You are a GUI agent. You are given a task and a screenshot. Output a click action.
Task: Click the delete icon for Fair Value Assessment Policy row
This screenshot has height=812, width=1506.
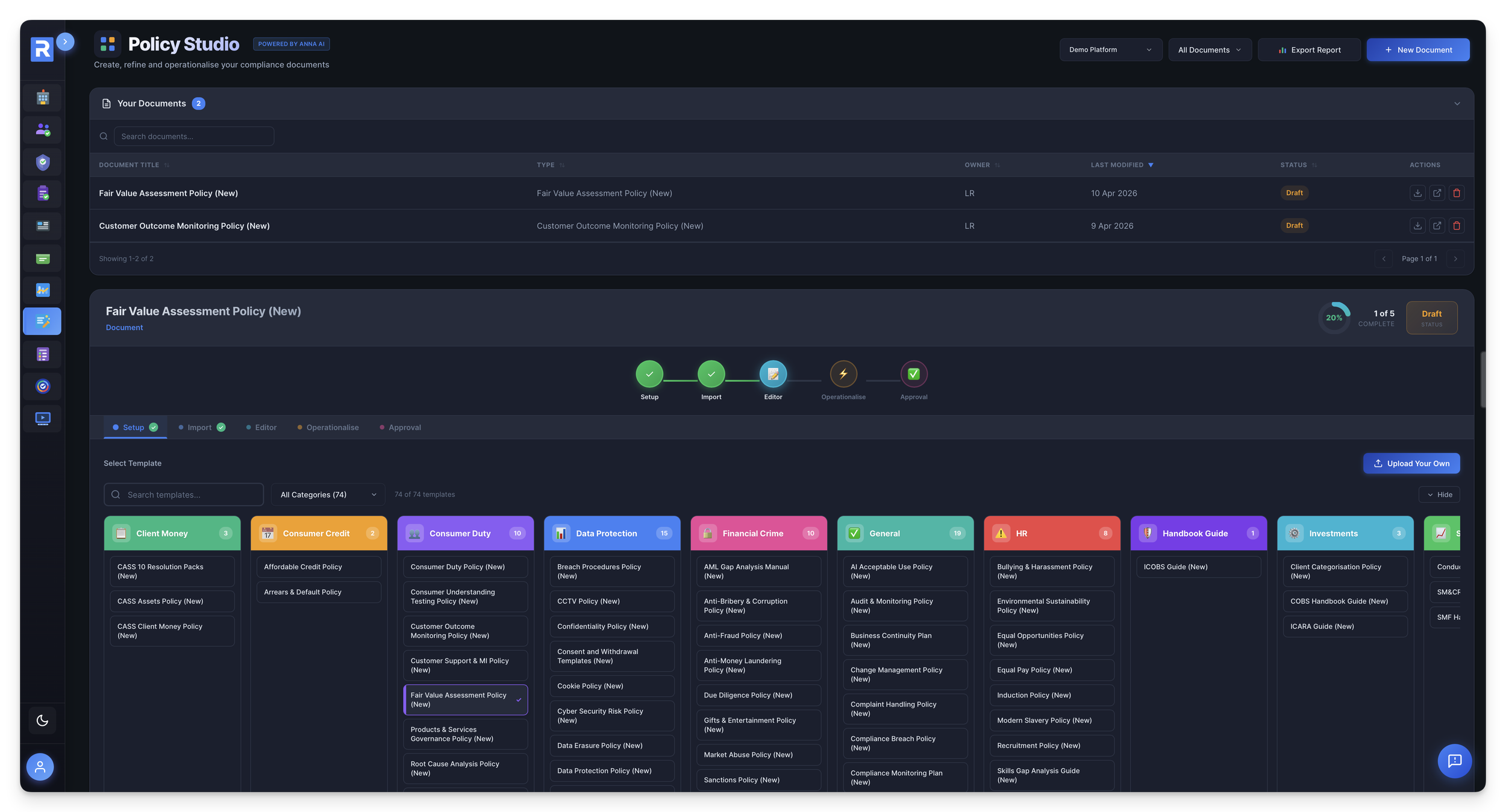(x=1456, y=193)
